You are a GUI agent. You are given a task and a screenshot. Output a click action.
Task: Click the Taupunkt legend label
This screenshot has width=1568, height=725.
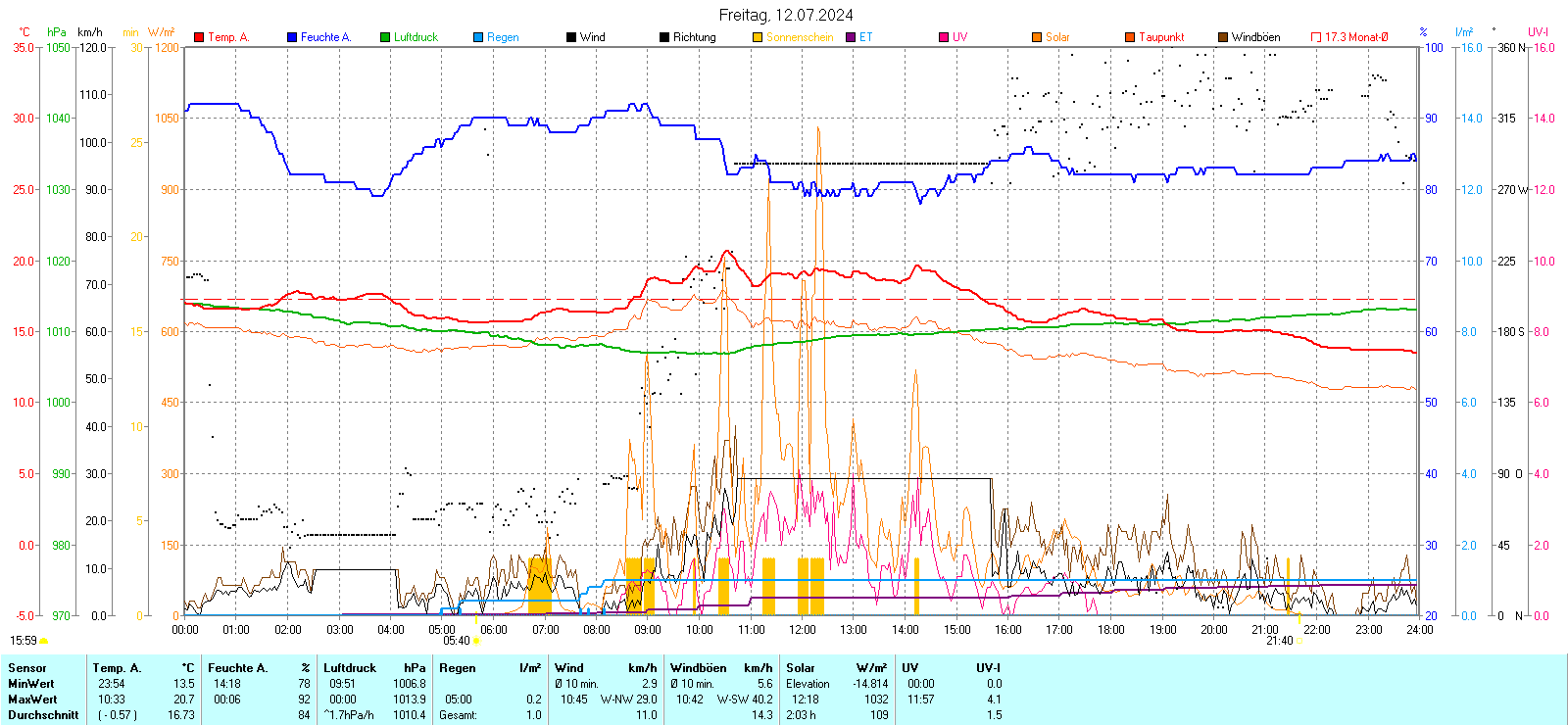pos(1161,37)
